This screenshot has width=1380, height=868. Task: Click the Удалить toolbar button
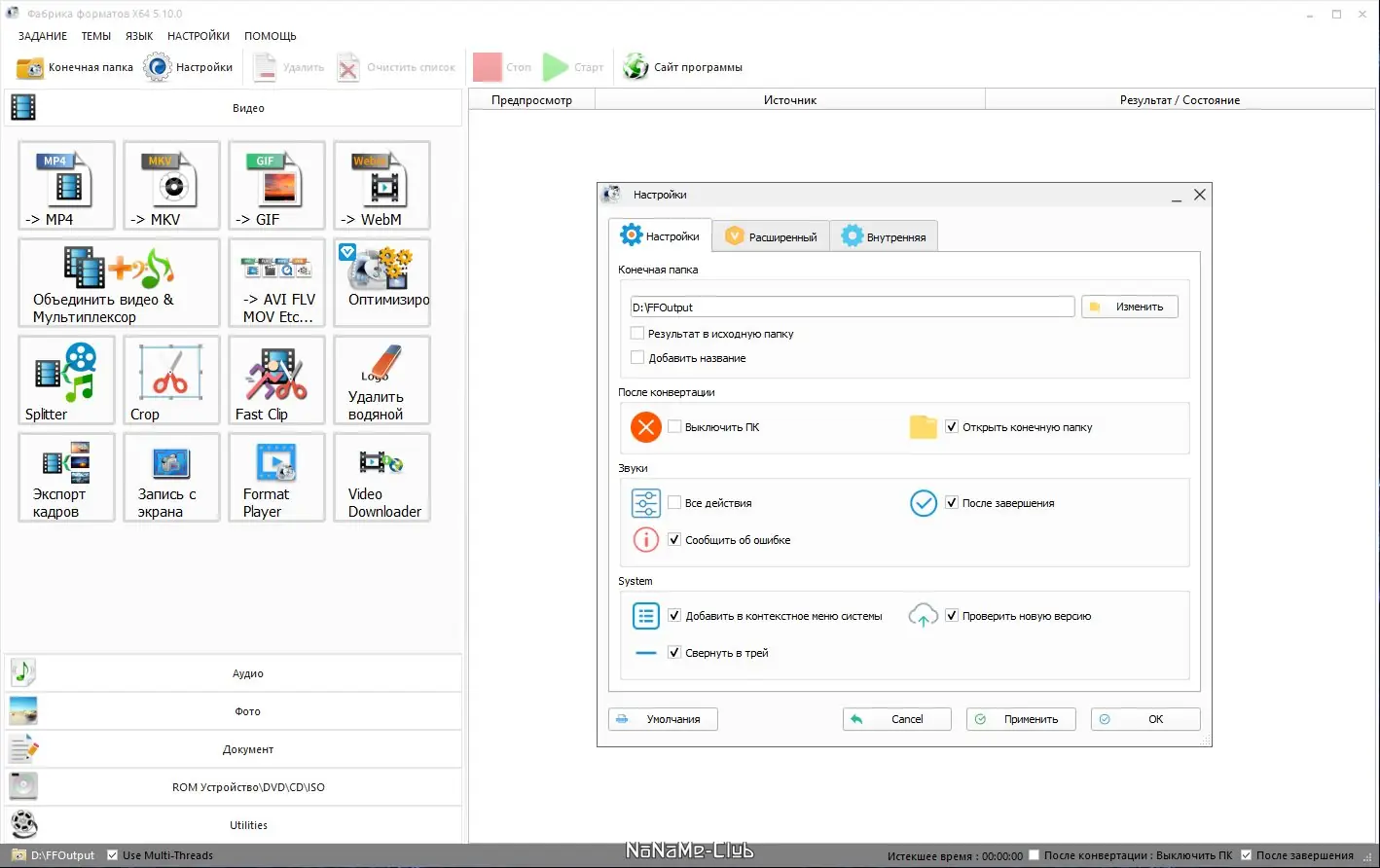(288, 67)
